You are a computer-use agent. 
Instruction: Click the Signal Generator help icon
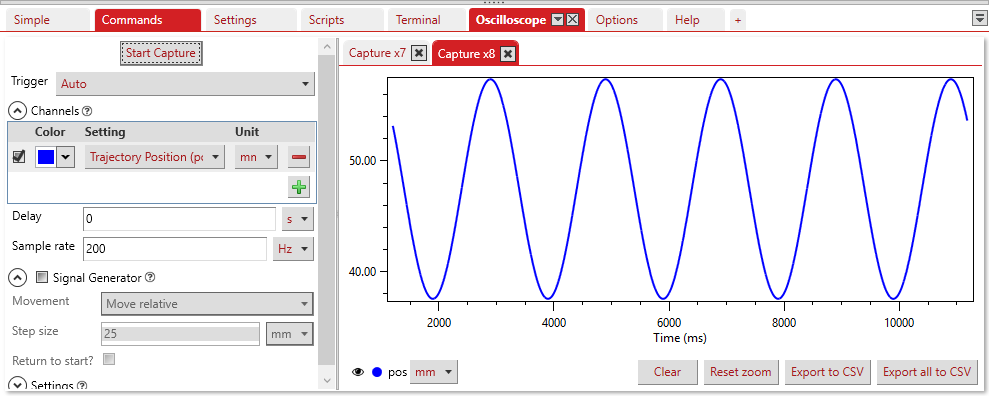pos(150,277)
